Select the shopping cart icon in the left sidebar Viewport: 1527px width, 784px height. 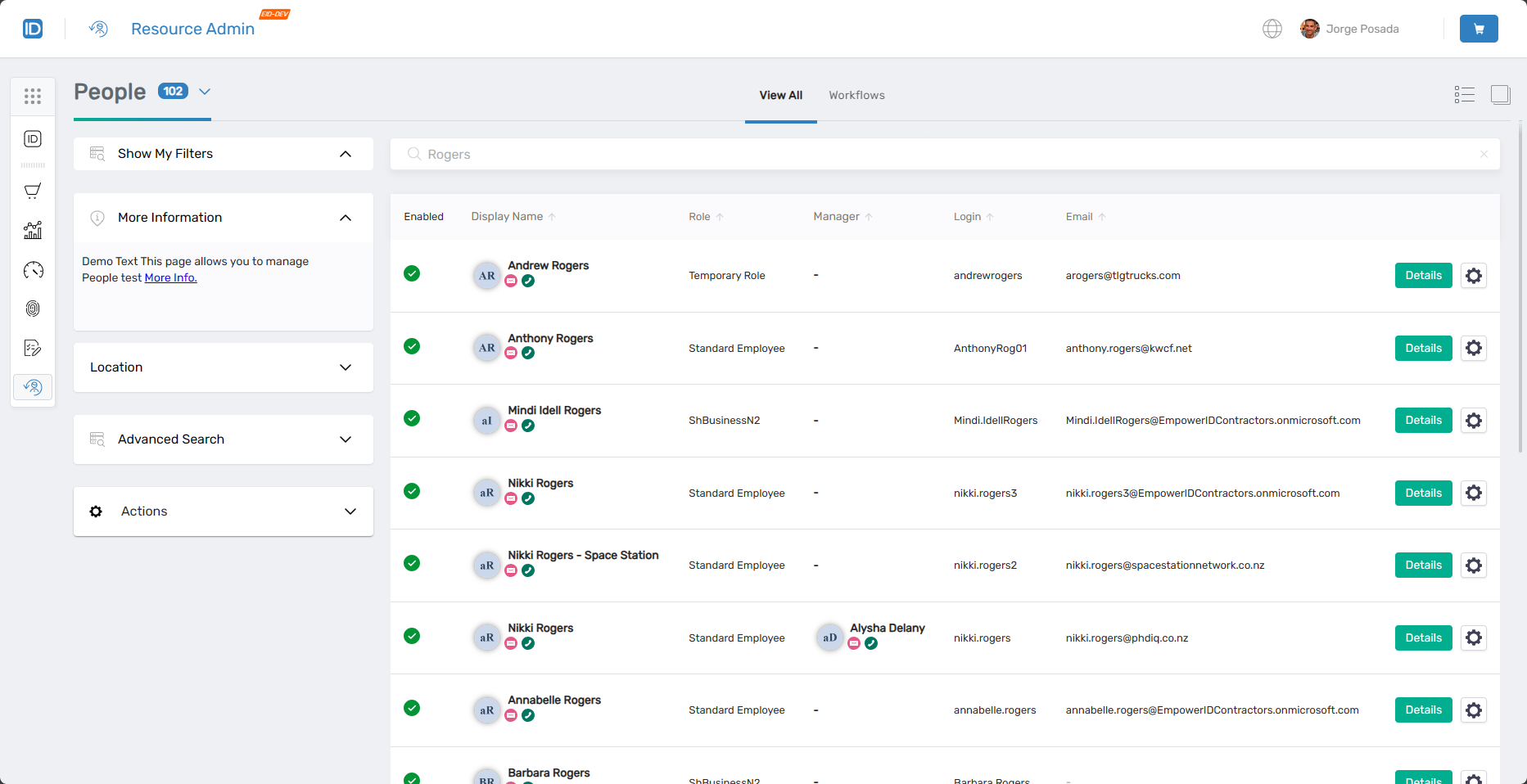33,191
